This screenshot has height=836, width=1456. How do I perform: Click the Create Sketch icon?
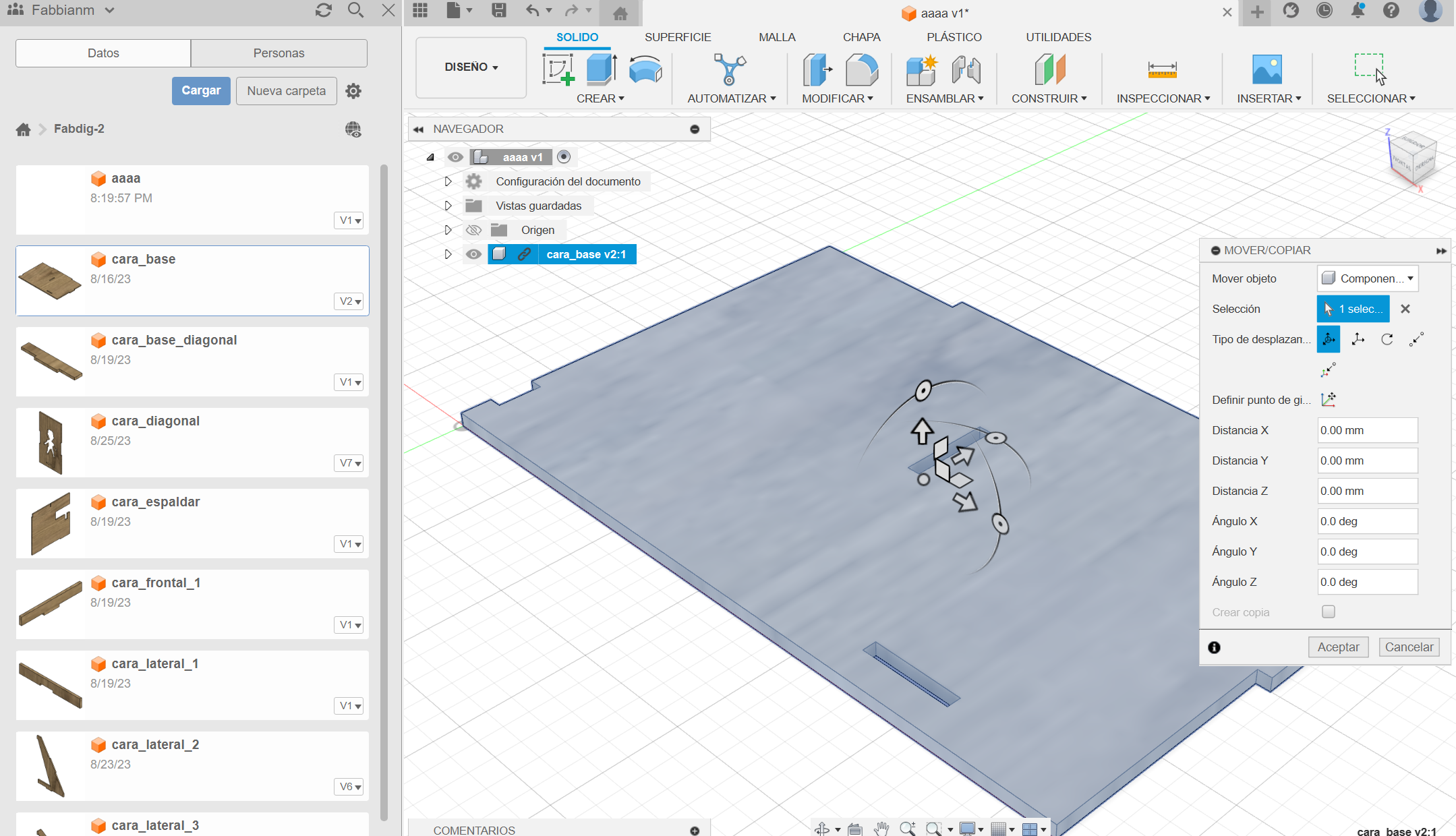[x=558, y=70]
